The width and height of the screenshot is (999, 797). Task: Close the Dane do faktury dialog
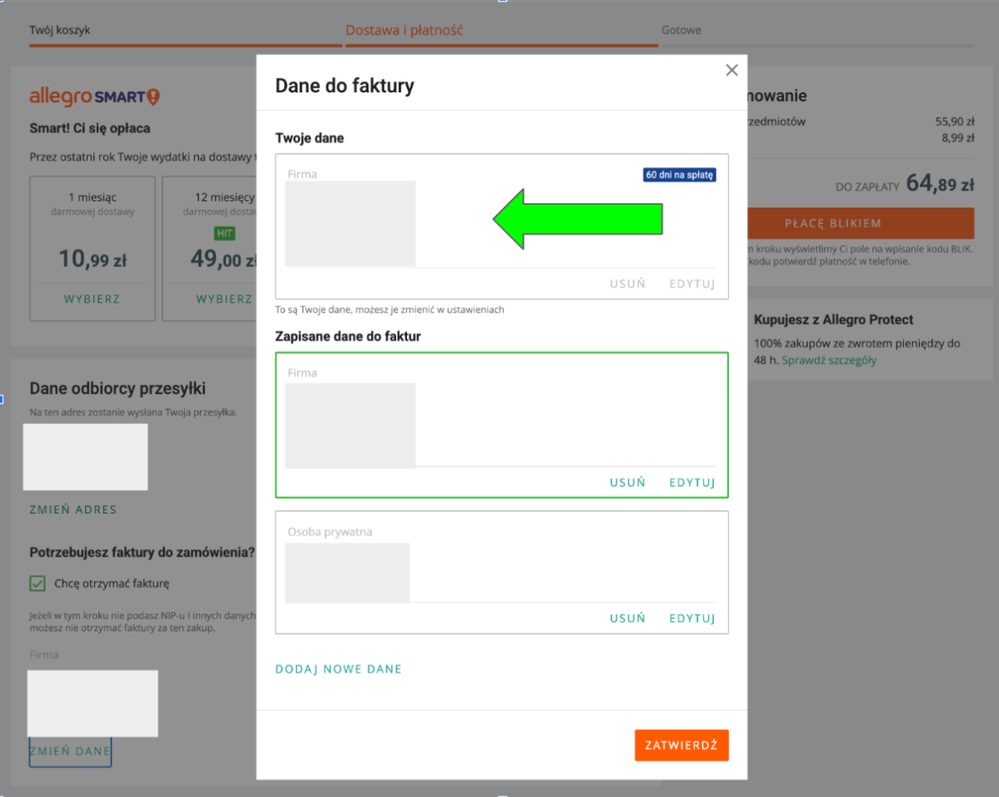[732, 70]
